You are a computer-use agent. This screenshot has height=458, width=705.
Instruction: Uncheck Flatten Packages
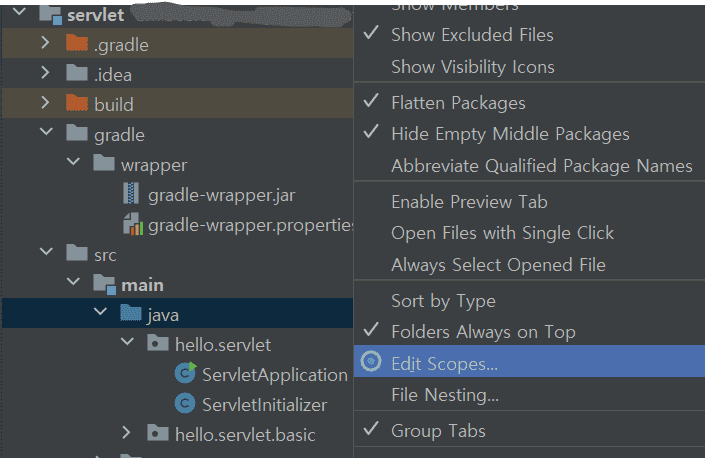(x=458, y=102)
